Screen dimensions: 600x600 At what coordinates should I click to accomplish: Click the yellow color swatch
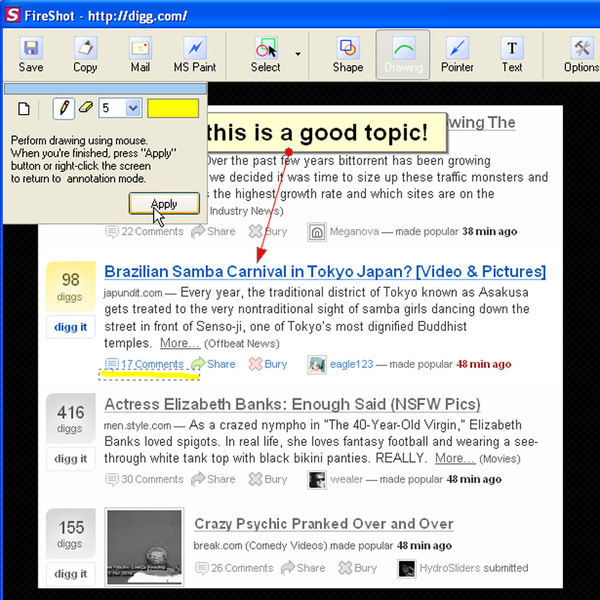point(173,108)
